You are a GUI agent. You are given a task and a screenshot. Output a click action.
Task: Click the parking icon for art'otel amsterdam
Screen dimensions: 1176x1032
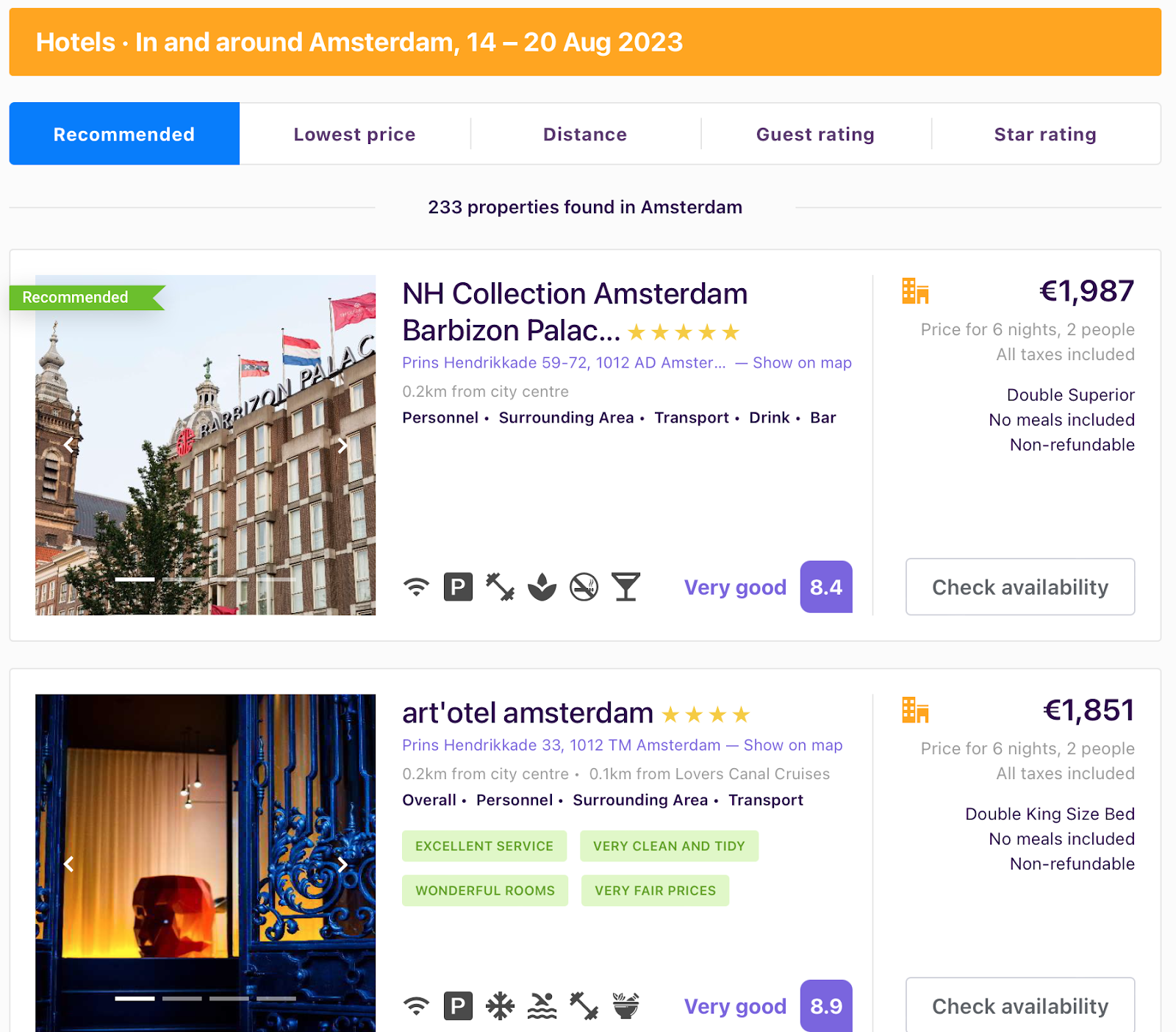click(x=458, y=1006)
